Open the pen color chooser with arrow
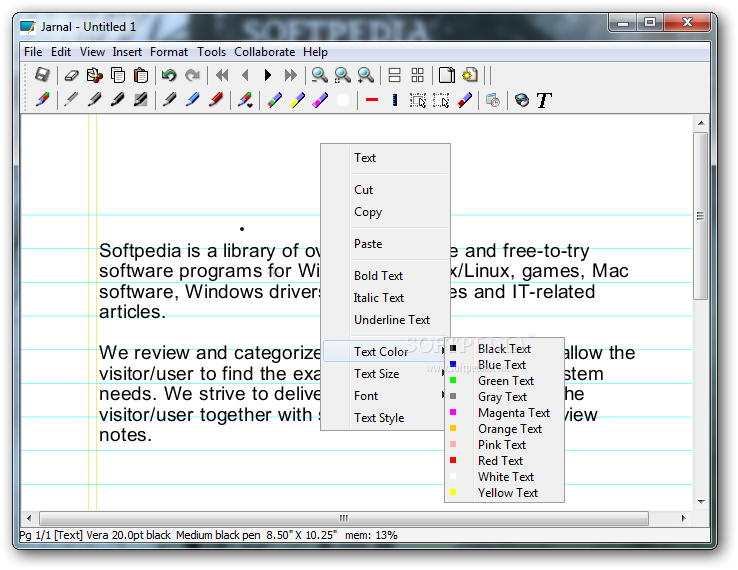Screen dimensions: 738x570 pyautogui.click(x=245, y=100)
